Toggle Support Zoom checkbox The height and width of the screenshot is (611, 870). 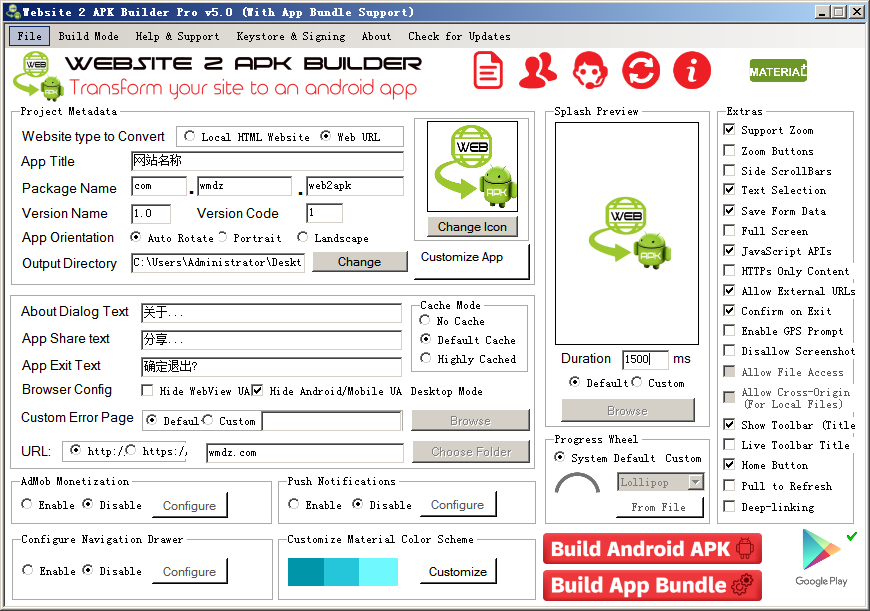(730, 130)
